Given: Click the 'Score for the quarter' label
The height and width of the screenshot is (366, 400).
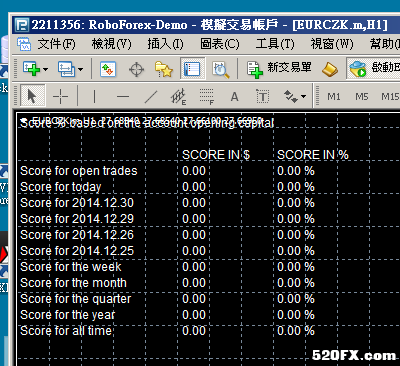Looking at the screenshot, I should [76, 299].
